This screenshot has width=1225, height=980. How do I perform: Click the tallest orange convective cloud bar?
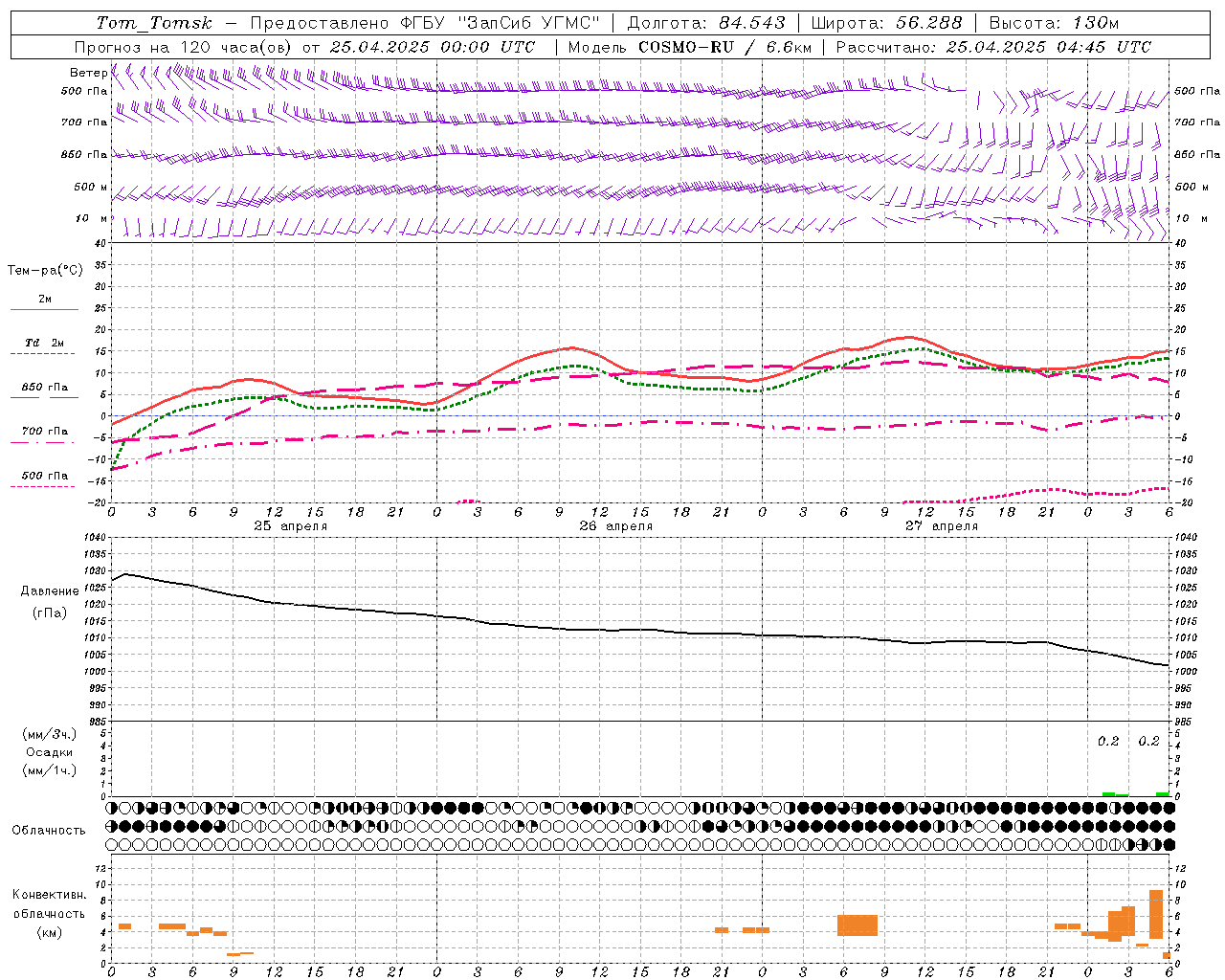tap(1156, 914)
